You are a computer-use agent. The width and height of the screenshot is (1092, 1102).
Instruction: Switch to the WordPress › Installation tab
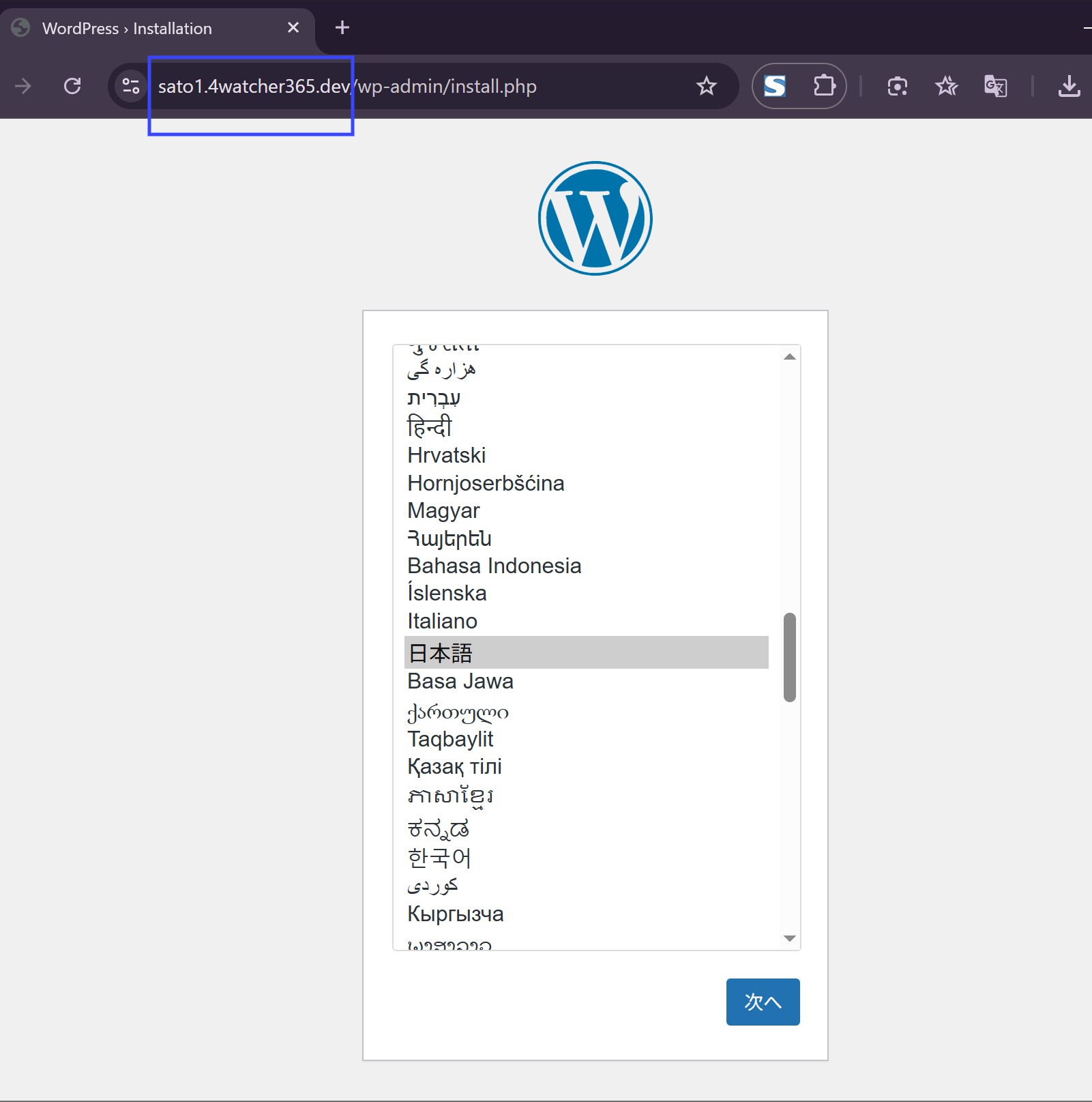(158, 28)
